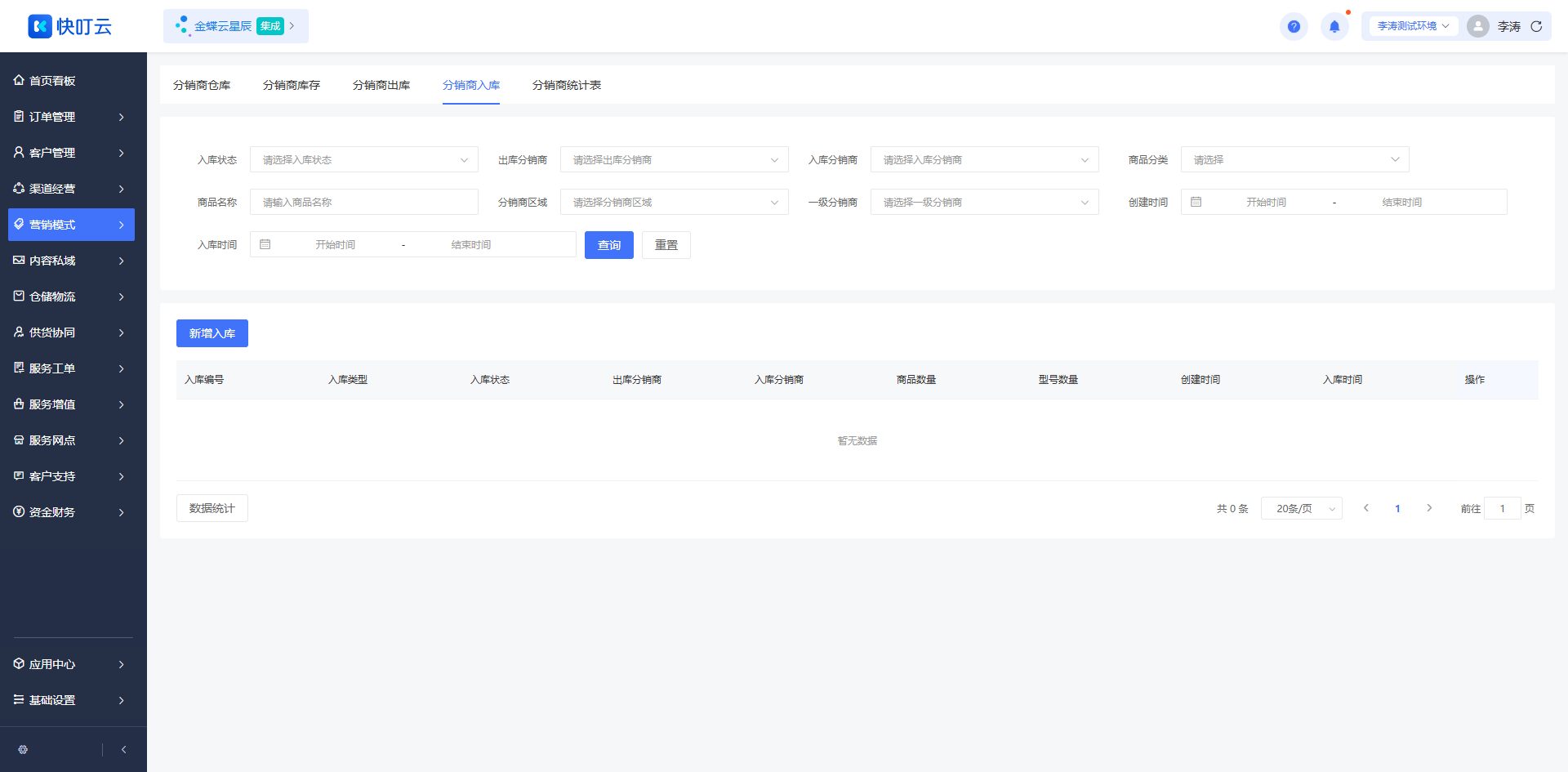The height and width of the screenshot is (772, 1568).
Task: Open the 分销商区域 dropdown
Action: pos(675,202)
